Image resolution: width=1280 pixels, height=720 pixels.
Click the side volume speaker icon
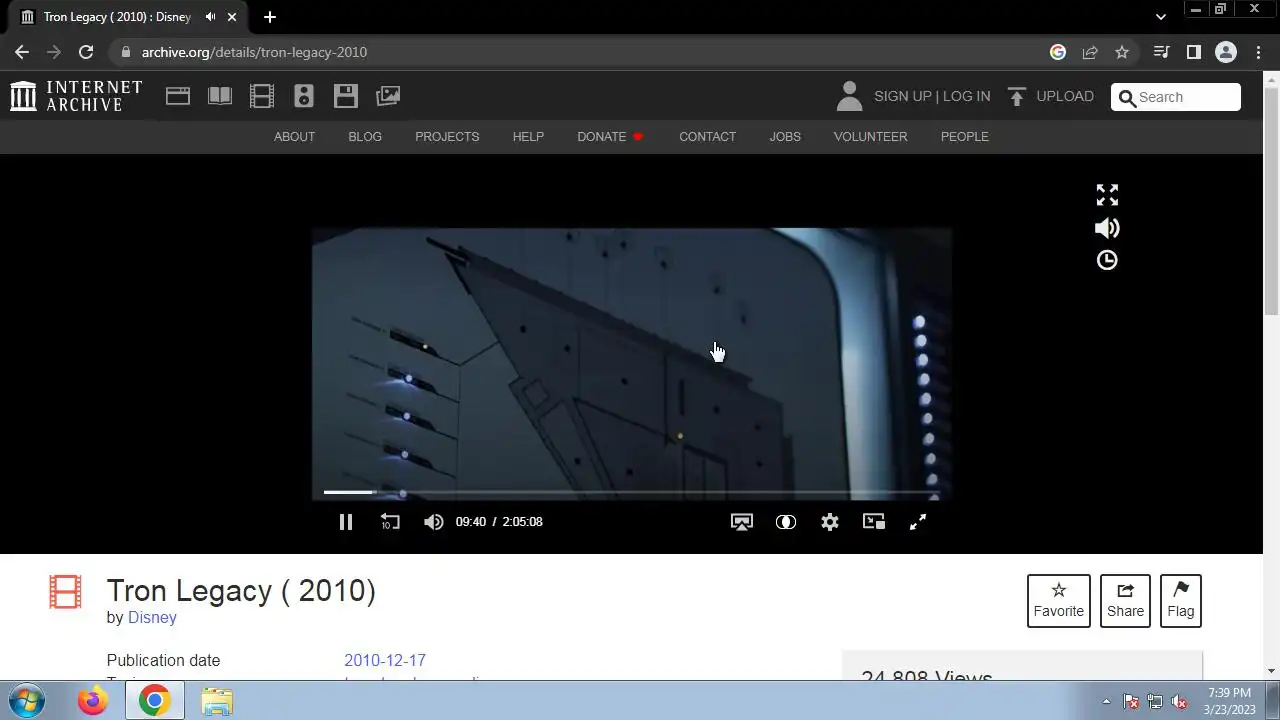tap(1107, 228)
